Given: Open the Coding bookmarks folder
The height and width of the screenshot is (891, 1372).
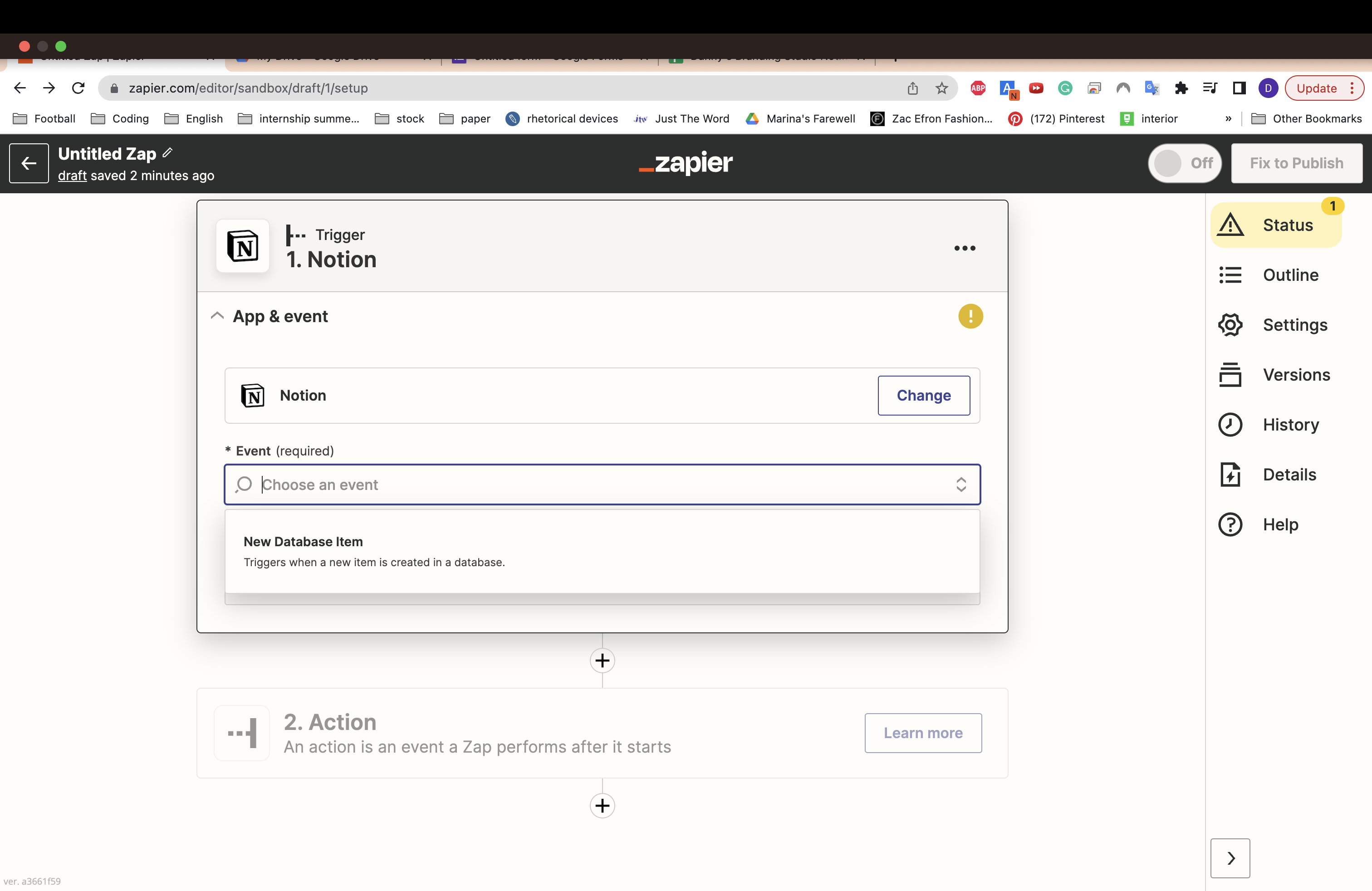Looking at the screenshot, I should pos(120,119).
